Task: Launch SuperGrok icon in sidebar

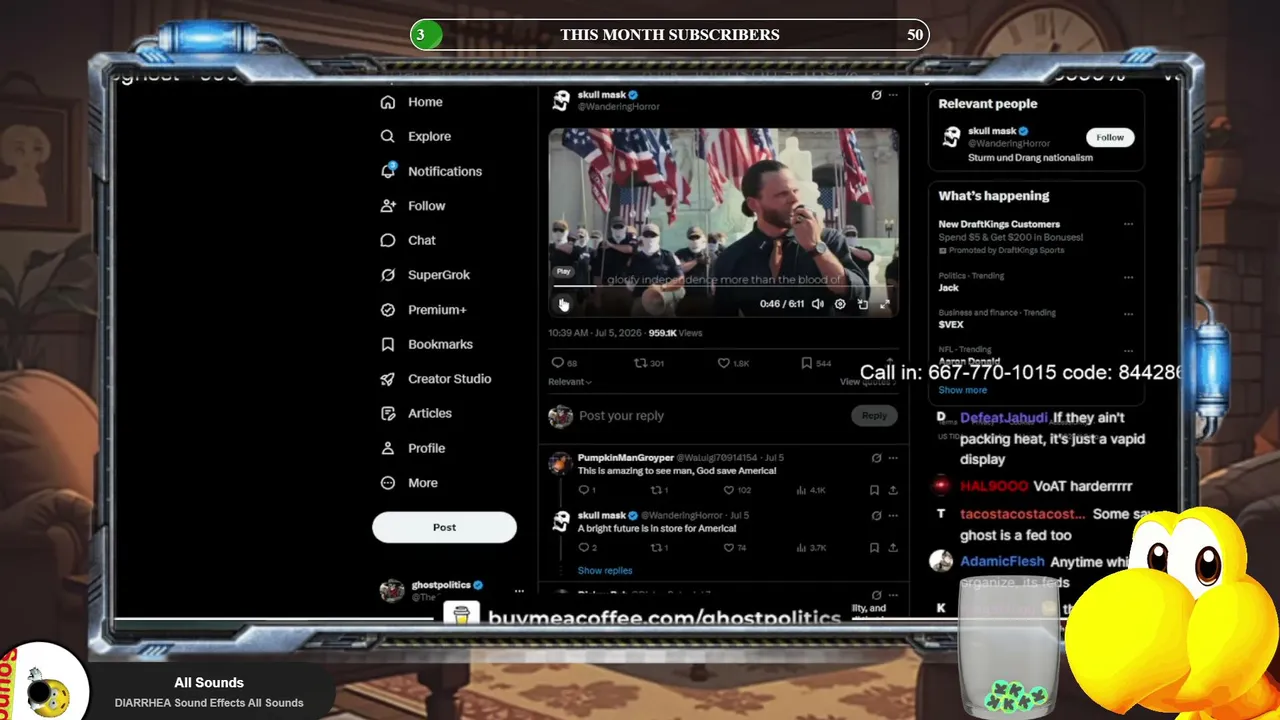Action: (388, 275)
